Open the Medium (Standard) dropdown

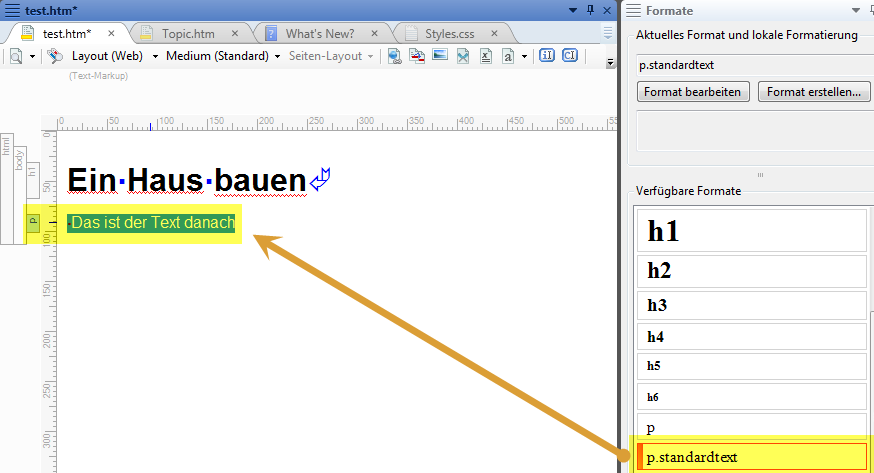point(223,56)
